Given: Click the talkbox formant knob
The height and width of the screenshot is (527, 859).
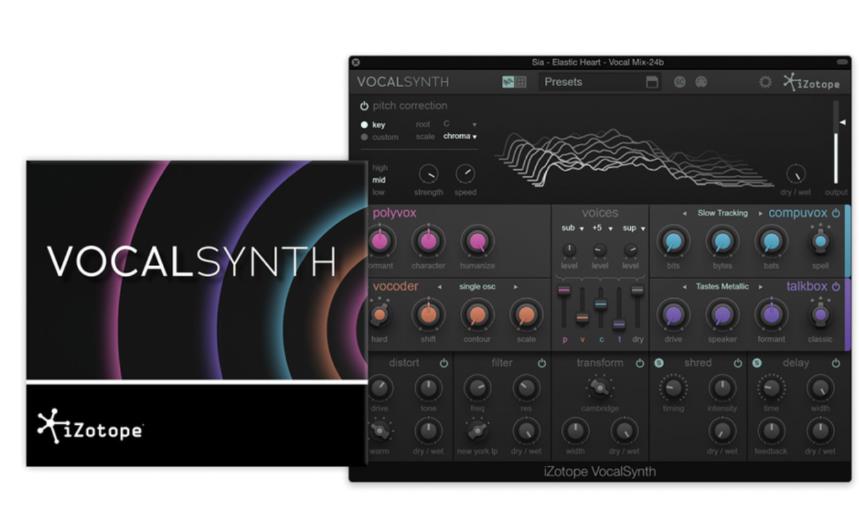Looking at the screenshot, I should point(771,314).
